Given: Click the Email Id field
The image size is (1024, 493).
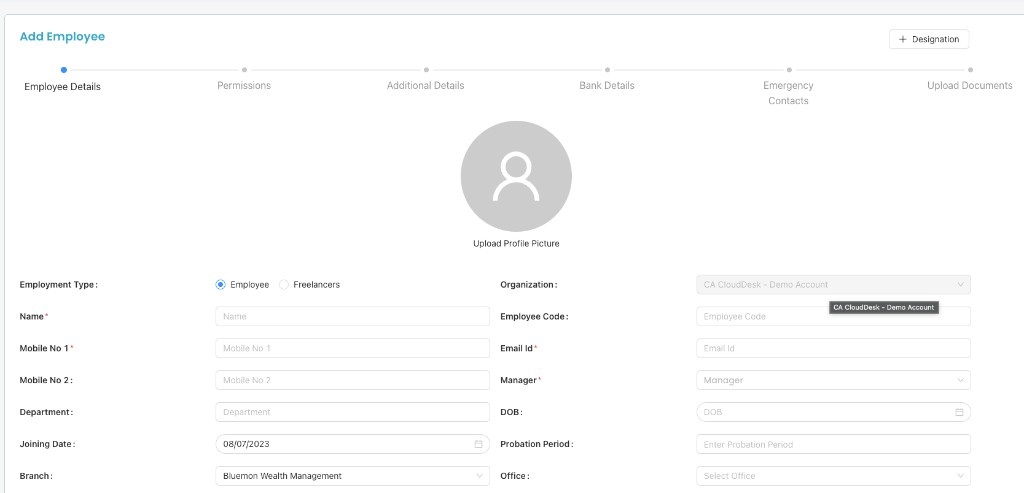Looking at the screenshot, I should click(833, 348).
